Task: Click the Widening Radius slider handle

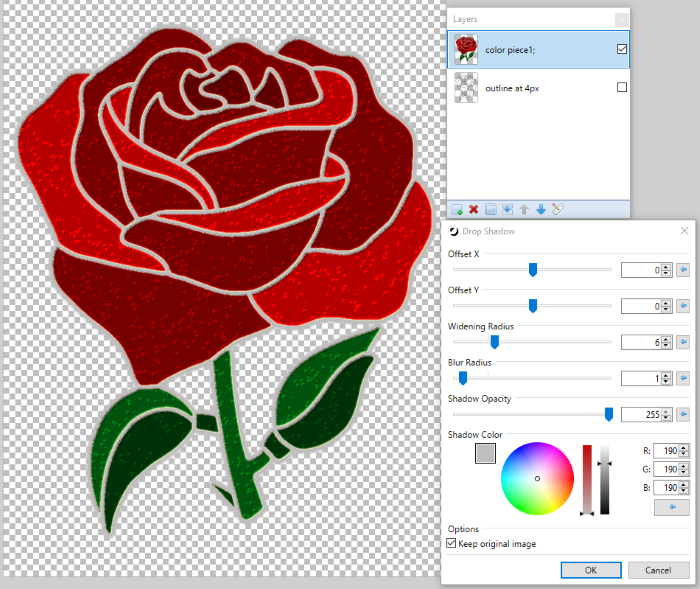Action: [495, 342]
